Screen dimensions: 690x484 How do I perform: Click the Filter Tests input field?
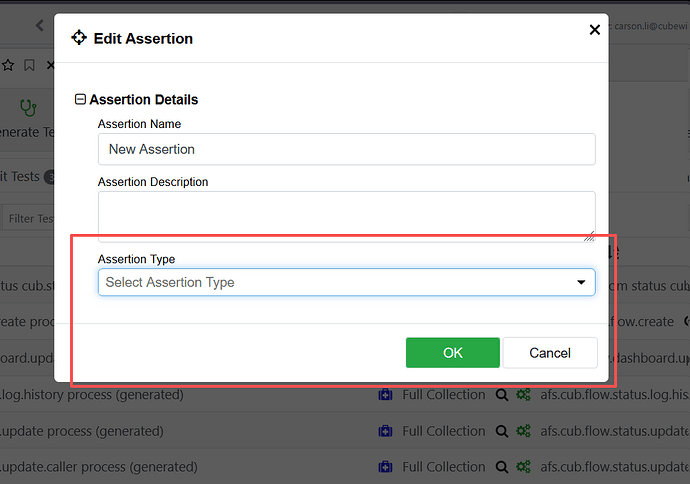click(29, 218)
